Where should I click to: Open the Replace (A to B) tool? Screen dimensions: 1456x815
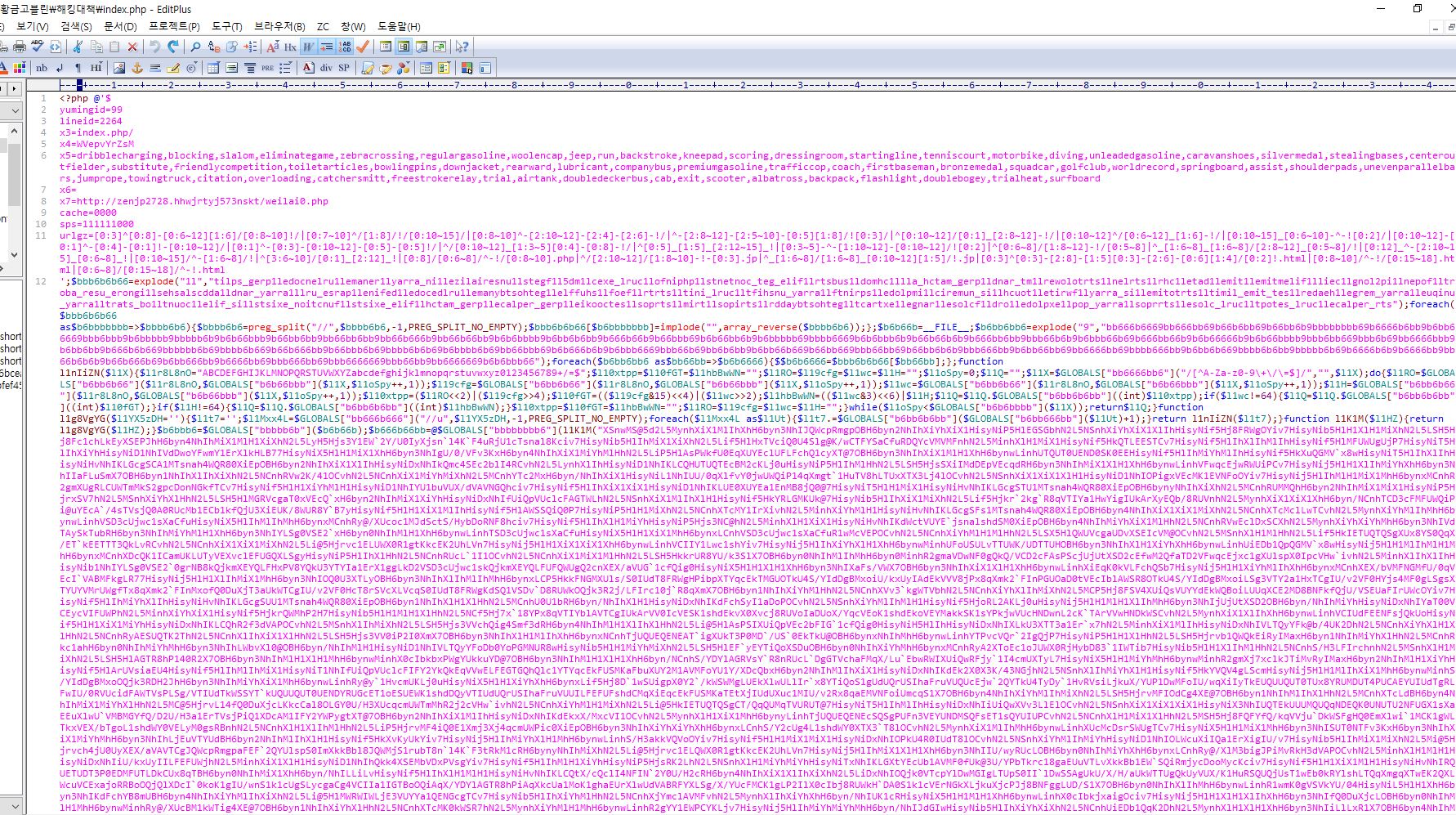tap(214, 47)
